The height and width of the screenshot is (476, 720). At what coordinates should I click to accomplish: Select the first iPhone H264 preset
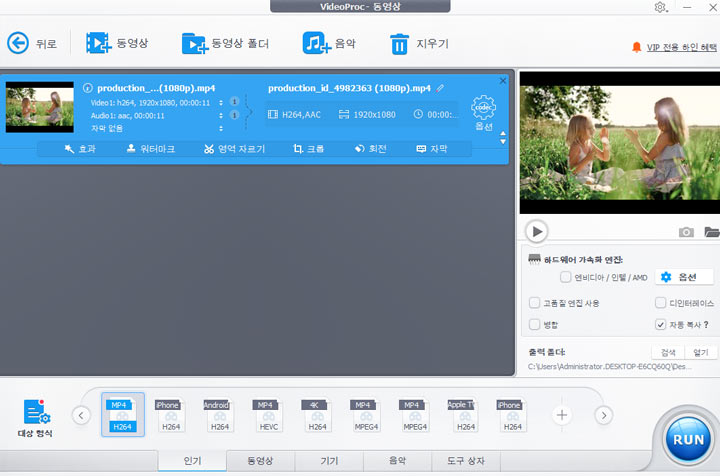pyautogui.click(x=171, y=415)
